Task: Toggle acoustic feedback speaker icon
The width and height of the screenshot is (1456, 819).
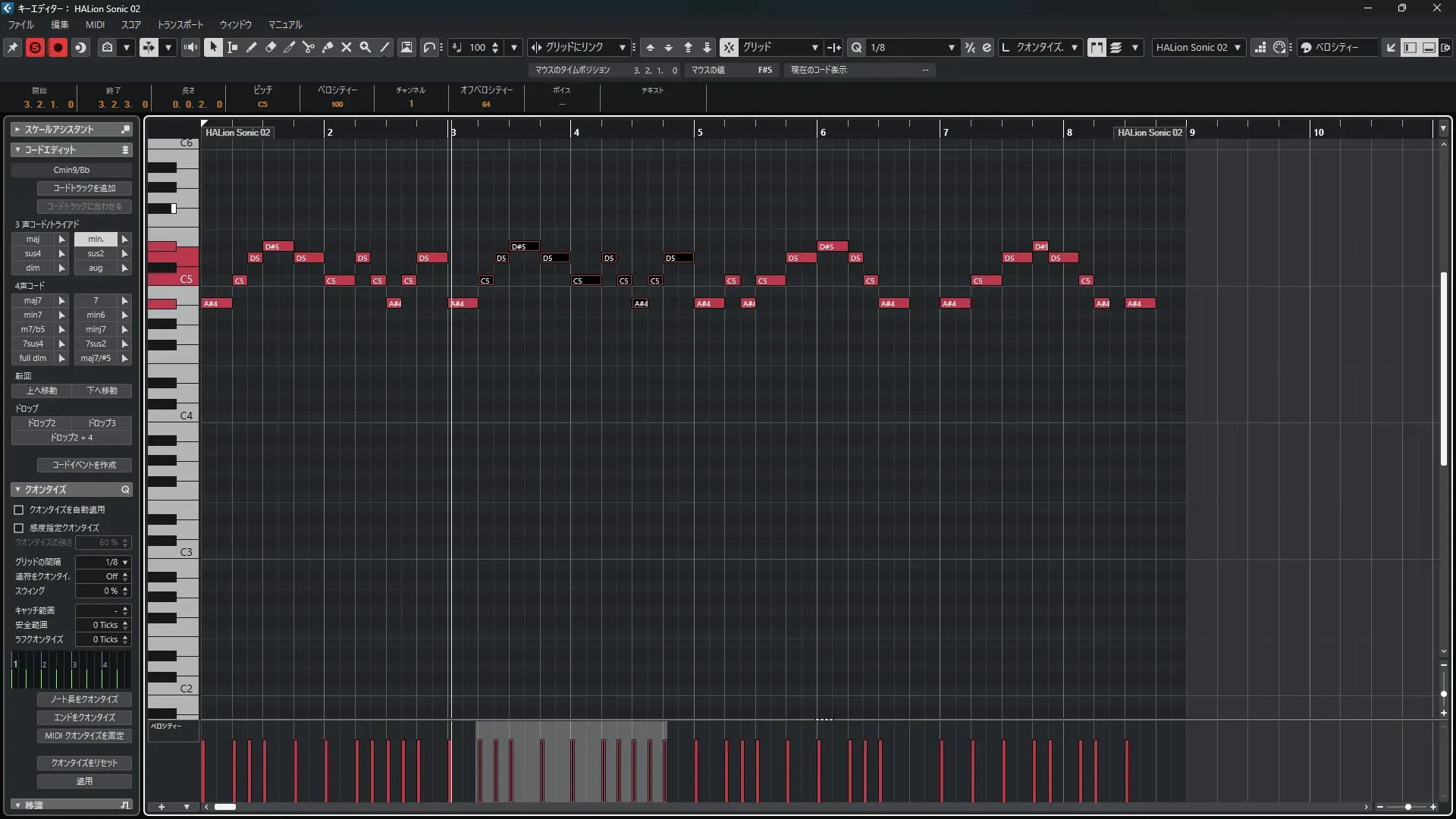Action: (190, 47)
